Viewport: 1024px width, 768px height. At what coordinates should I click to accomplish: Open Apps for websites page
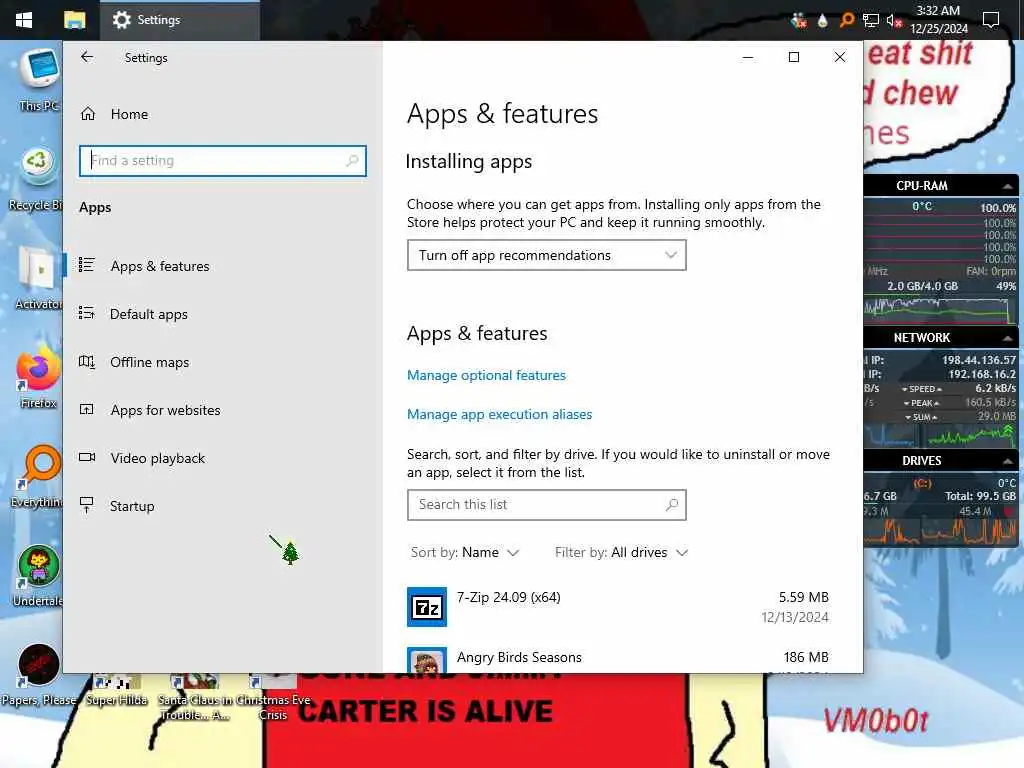(x=222, y=410)
